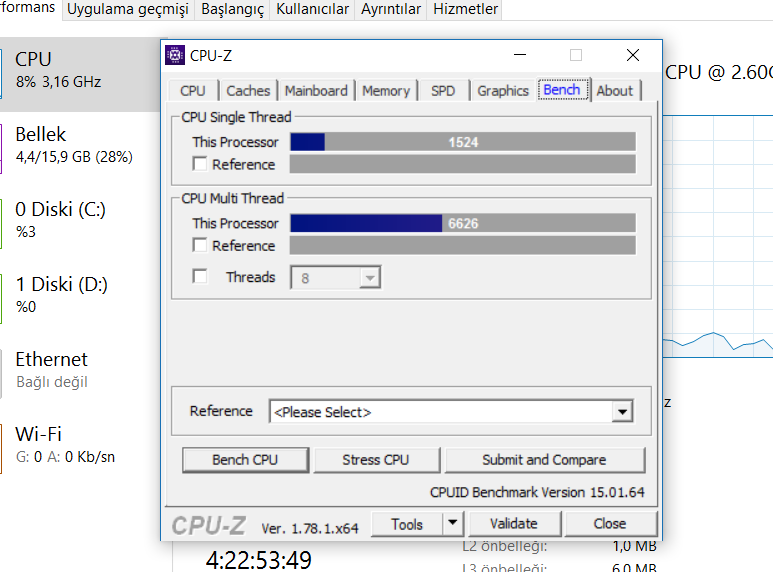
Task: Select Wi-Fi in Task Manager sidebar
Action: click(x=80, y=449)
